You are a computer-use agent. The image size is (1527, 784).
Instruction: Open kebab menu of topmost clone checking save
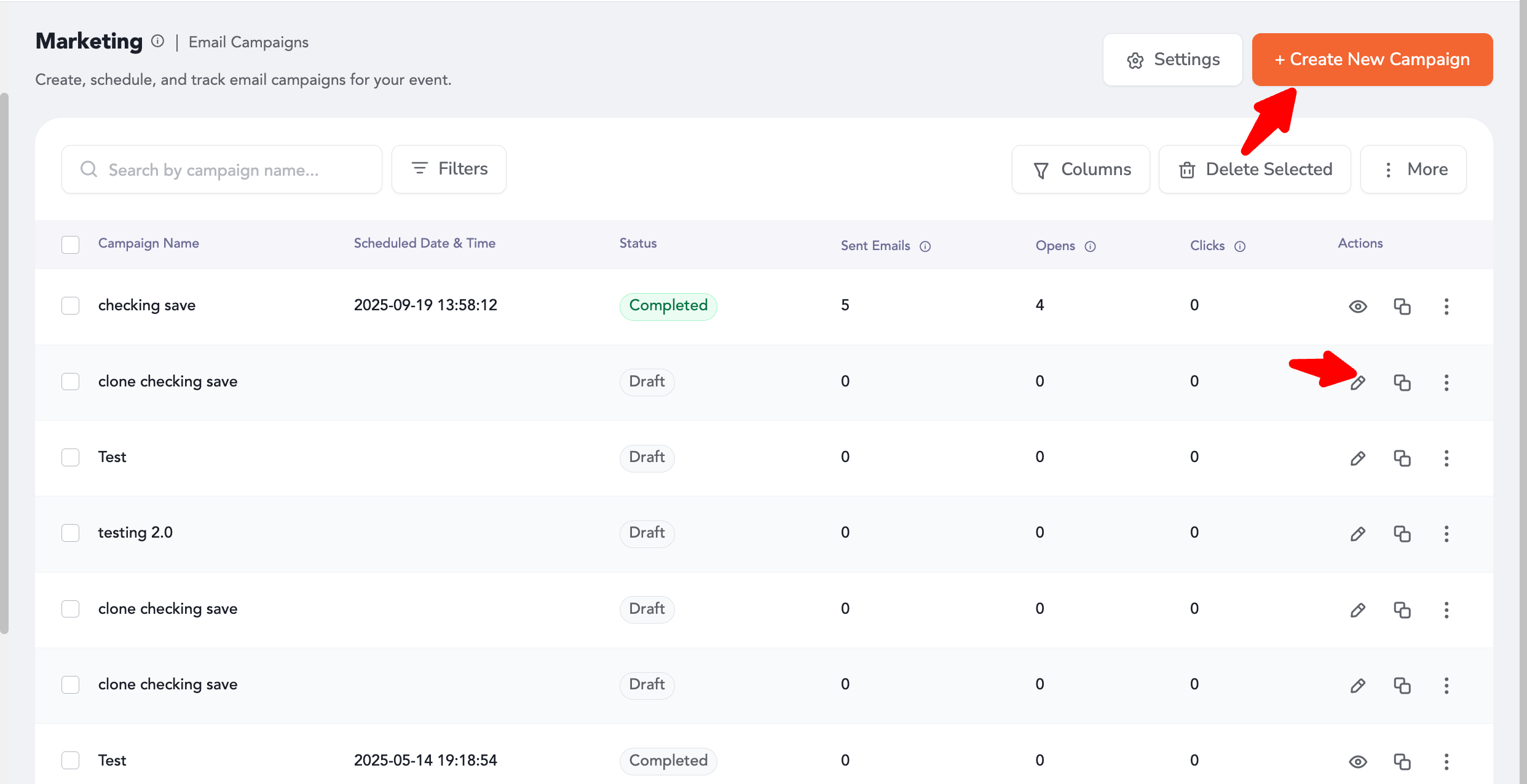pyautogui.click(x=1446, y=383)
